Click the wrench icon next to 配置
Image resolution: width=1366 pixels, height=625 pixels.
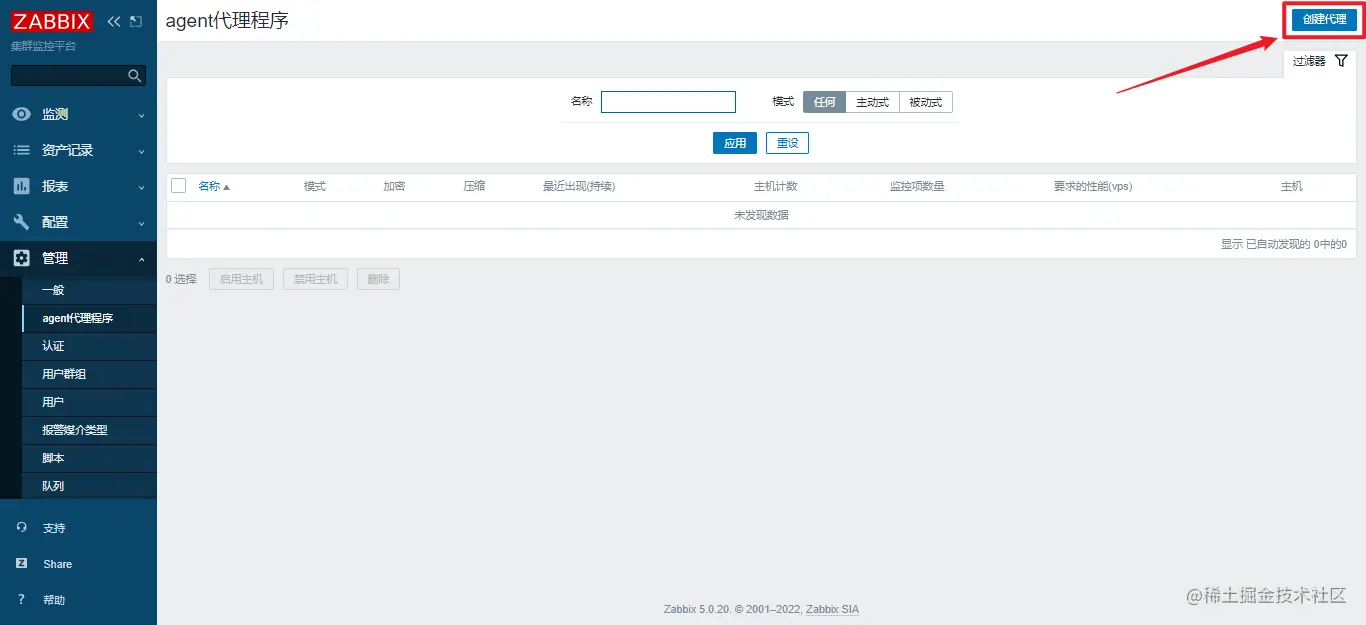(x=21, y=222)
